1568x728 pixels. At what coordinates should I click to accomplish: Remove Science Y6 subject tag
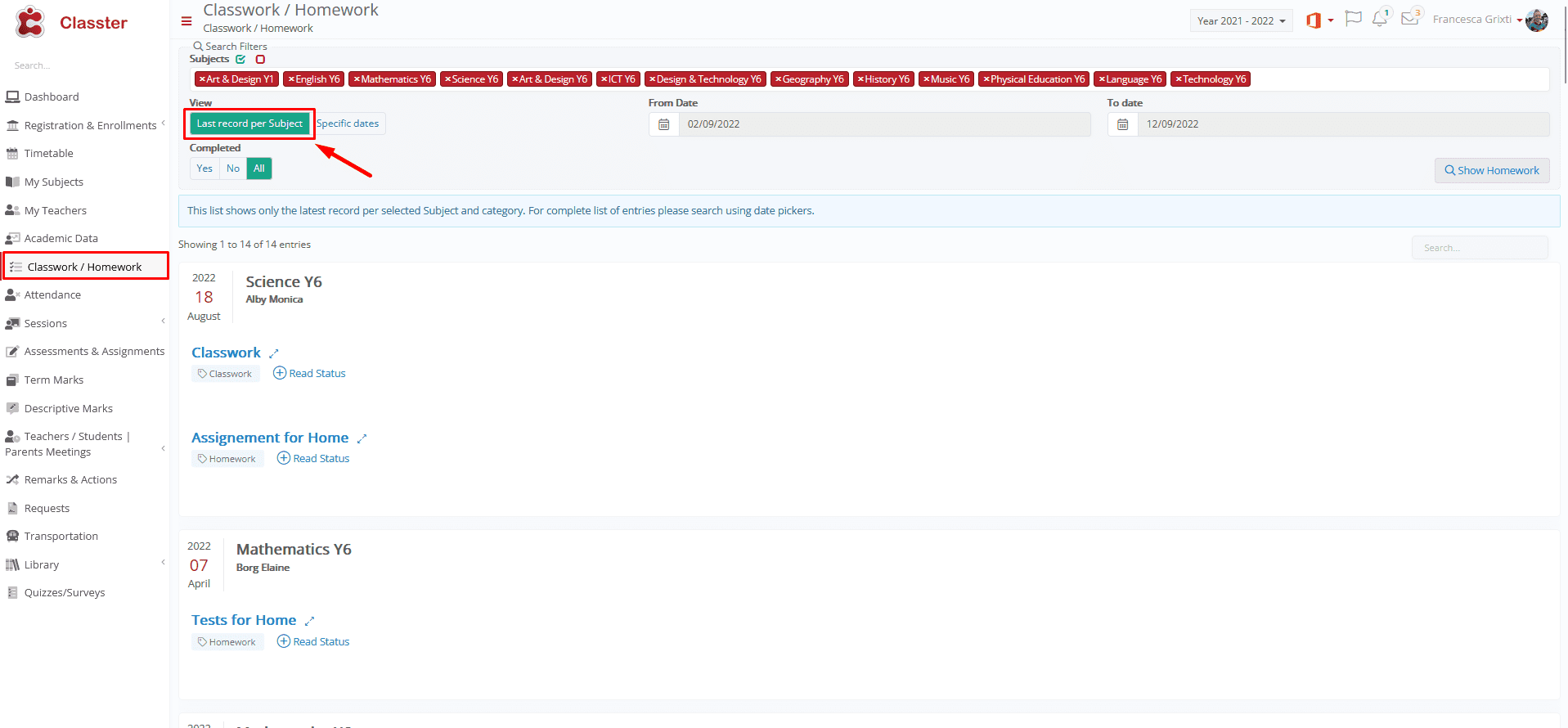pyautogui.click(x=447, y=79)
